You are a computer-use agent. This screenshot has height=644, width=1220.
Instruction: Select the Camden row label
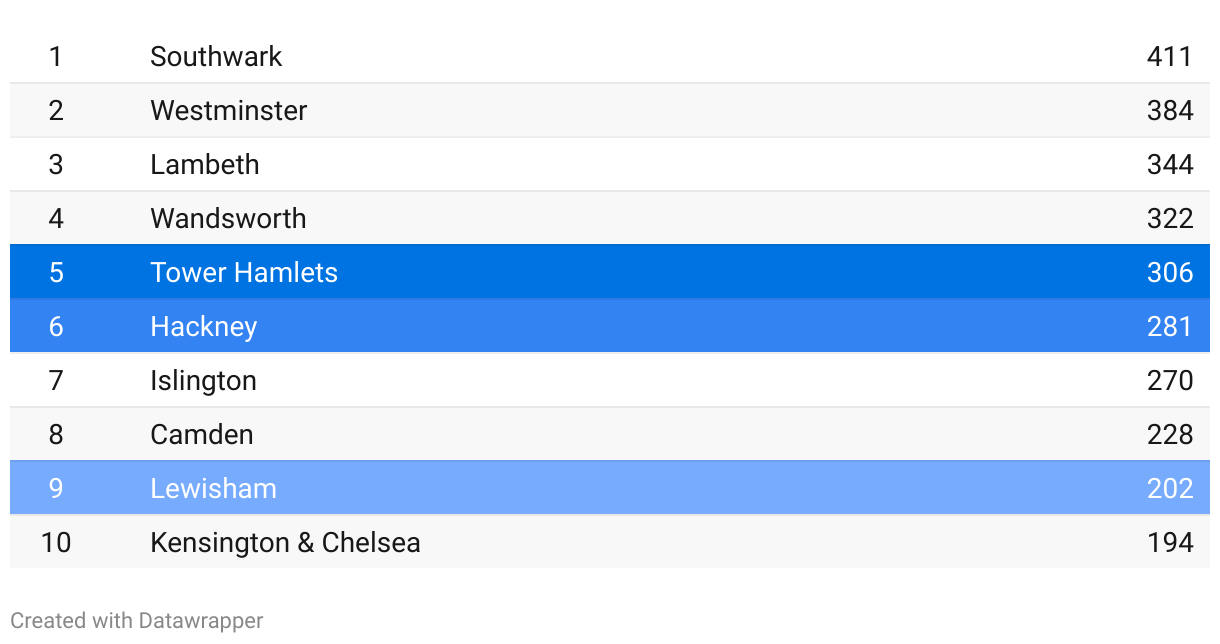point(201,435)
